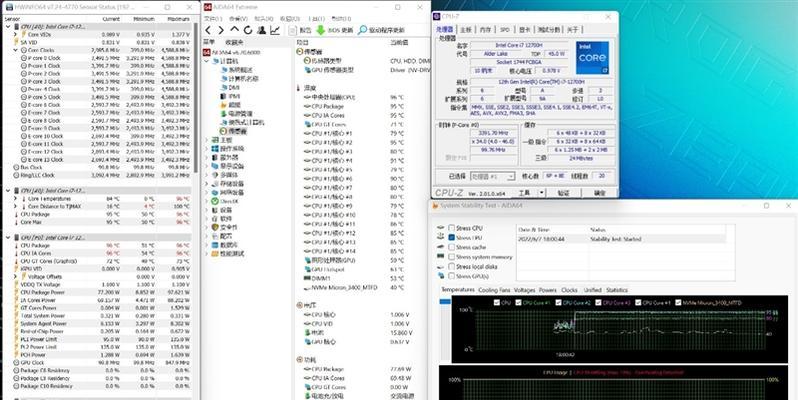Image resolution: width=798 pixels, height=400 pixels.
Task: Click the Intel Core i7 logo in CPU-Z
Action: tap(592, 58)
